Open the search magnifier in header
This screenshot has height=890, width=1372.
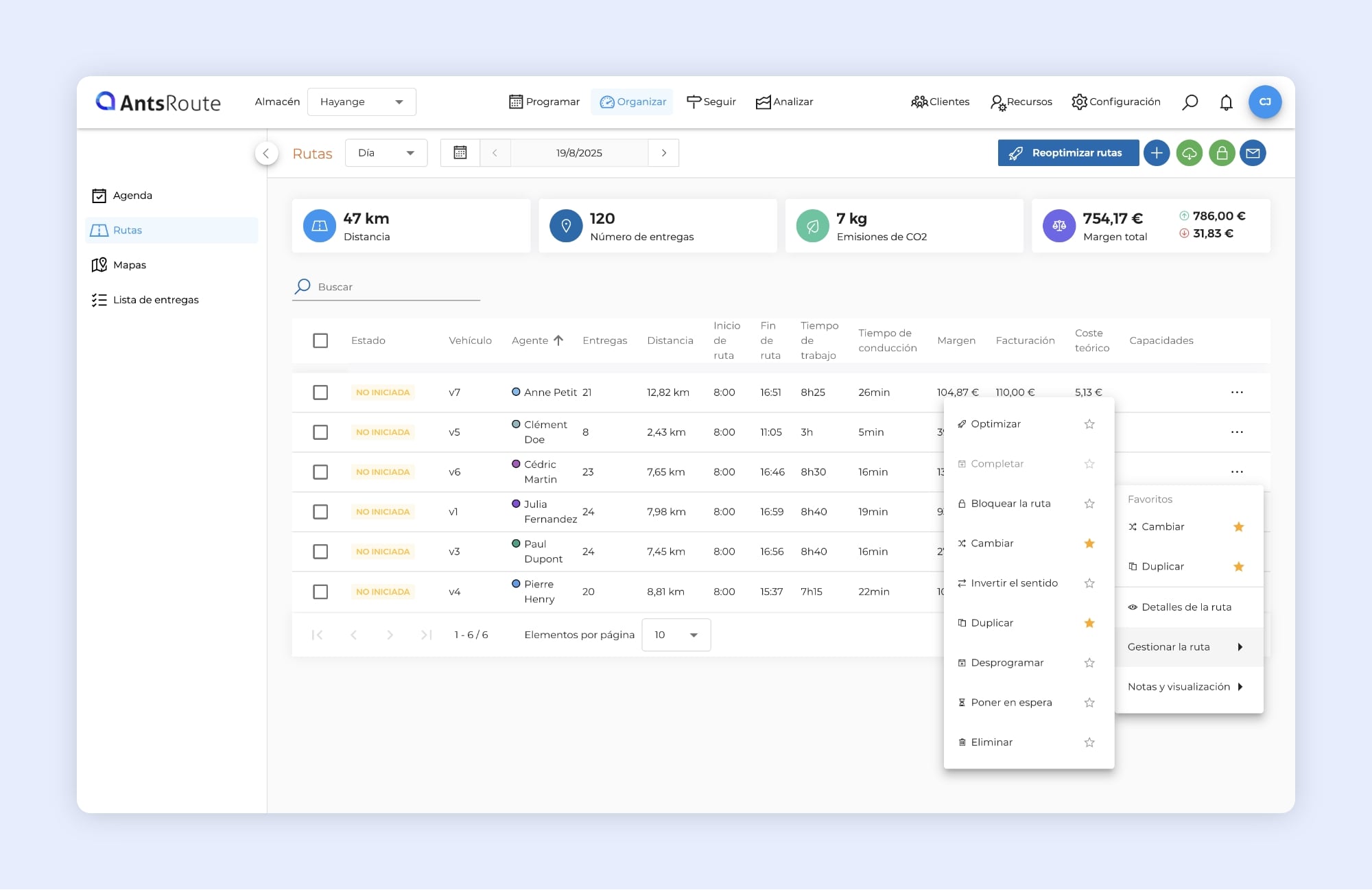[x=1190, y=102]
